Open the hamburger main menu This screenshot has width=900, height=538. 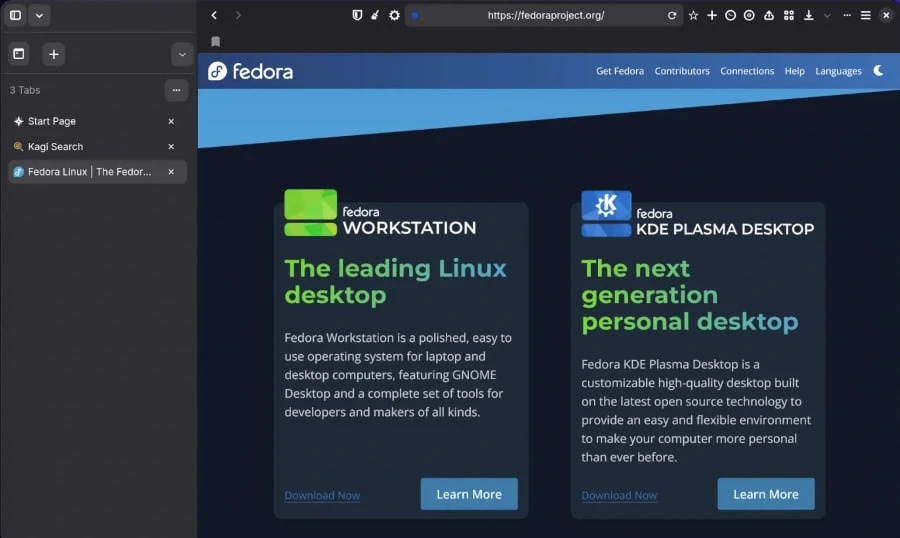(x=866, y=16)
